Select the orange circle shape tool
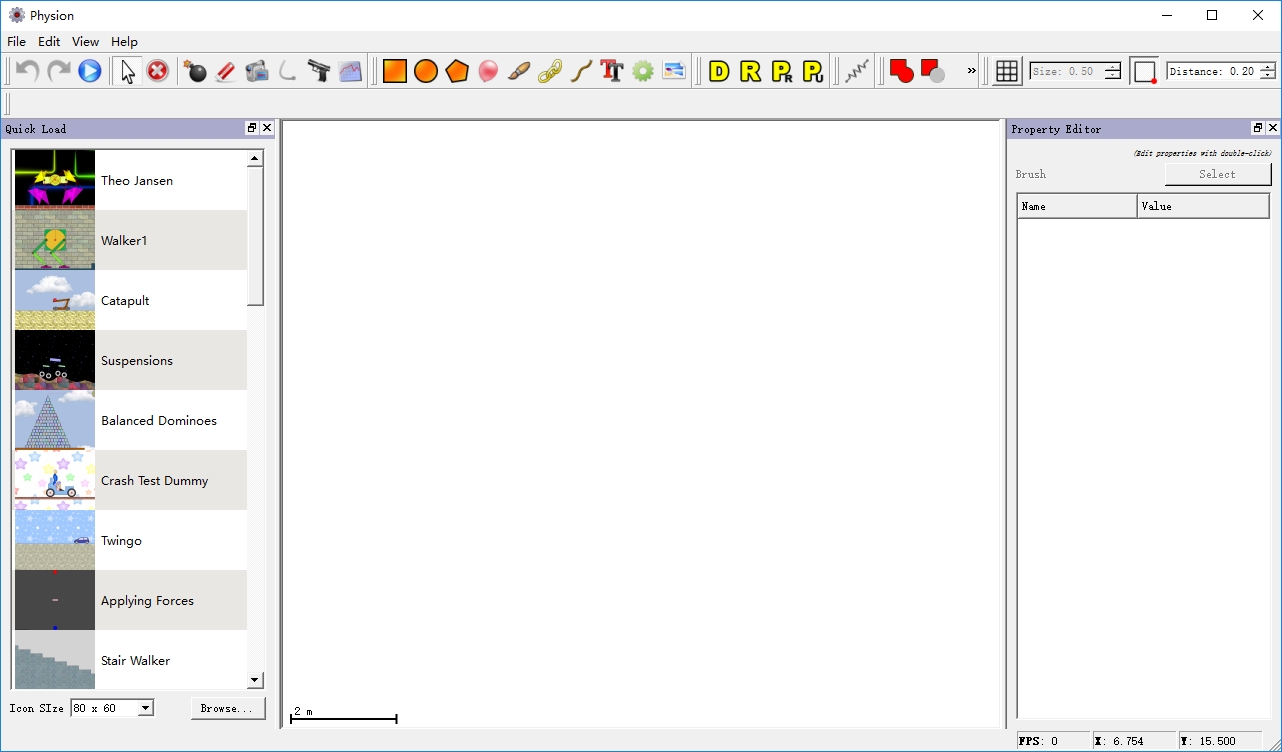1282x752 pixels. pos(426,71)
